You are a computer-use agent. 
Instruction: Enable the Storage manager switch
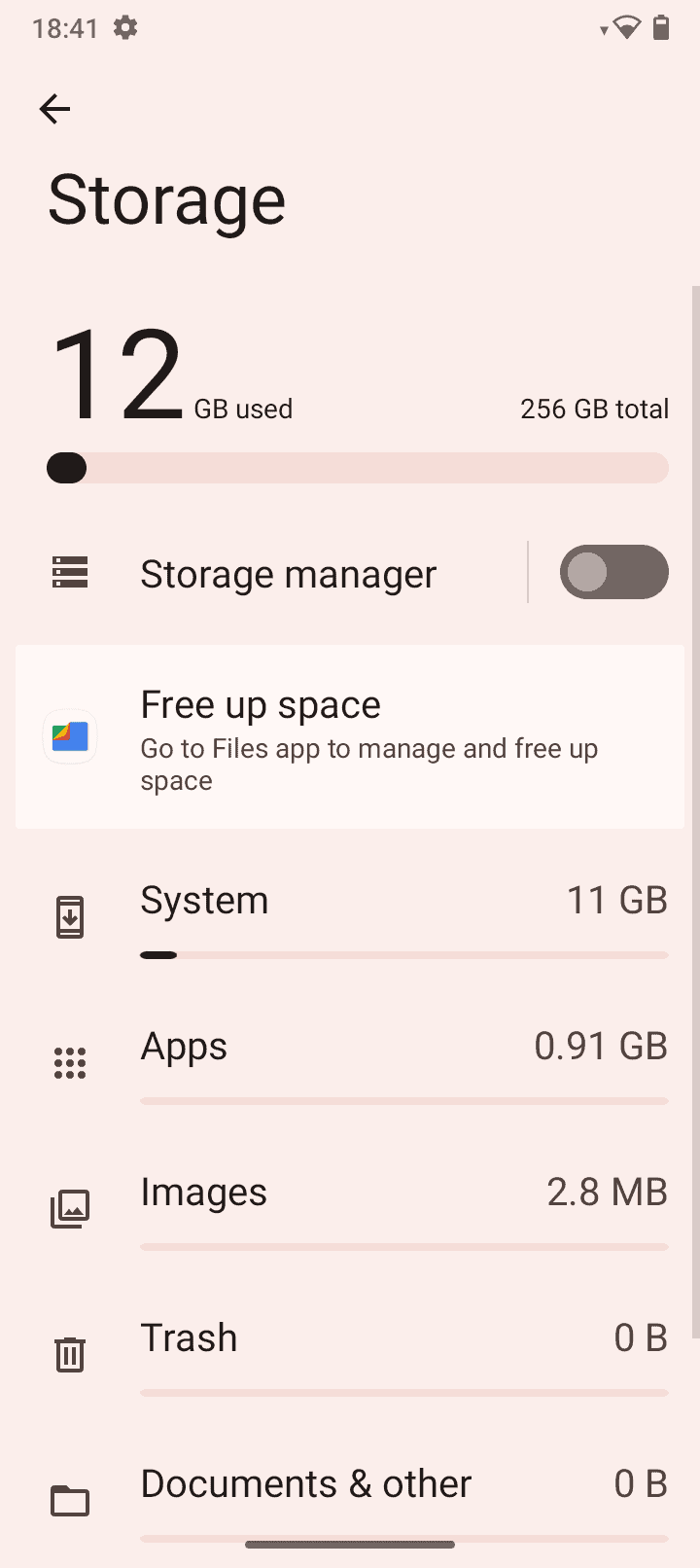613,572
